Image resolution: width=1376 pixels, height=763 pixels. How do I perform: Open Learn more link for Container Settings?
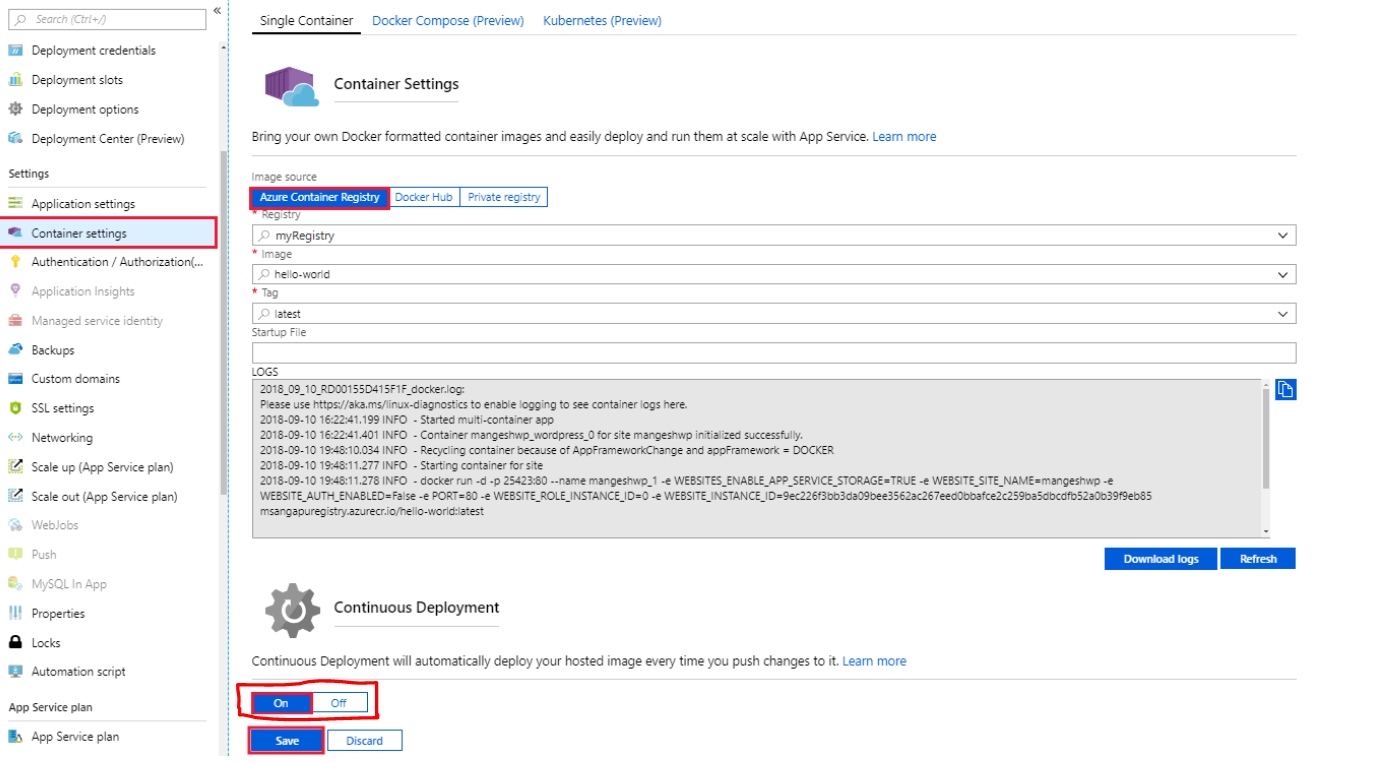coord(904,137)
